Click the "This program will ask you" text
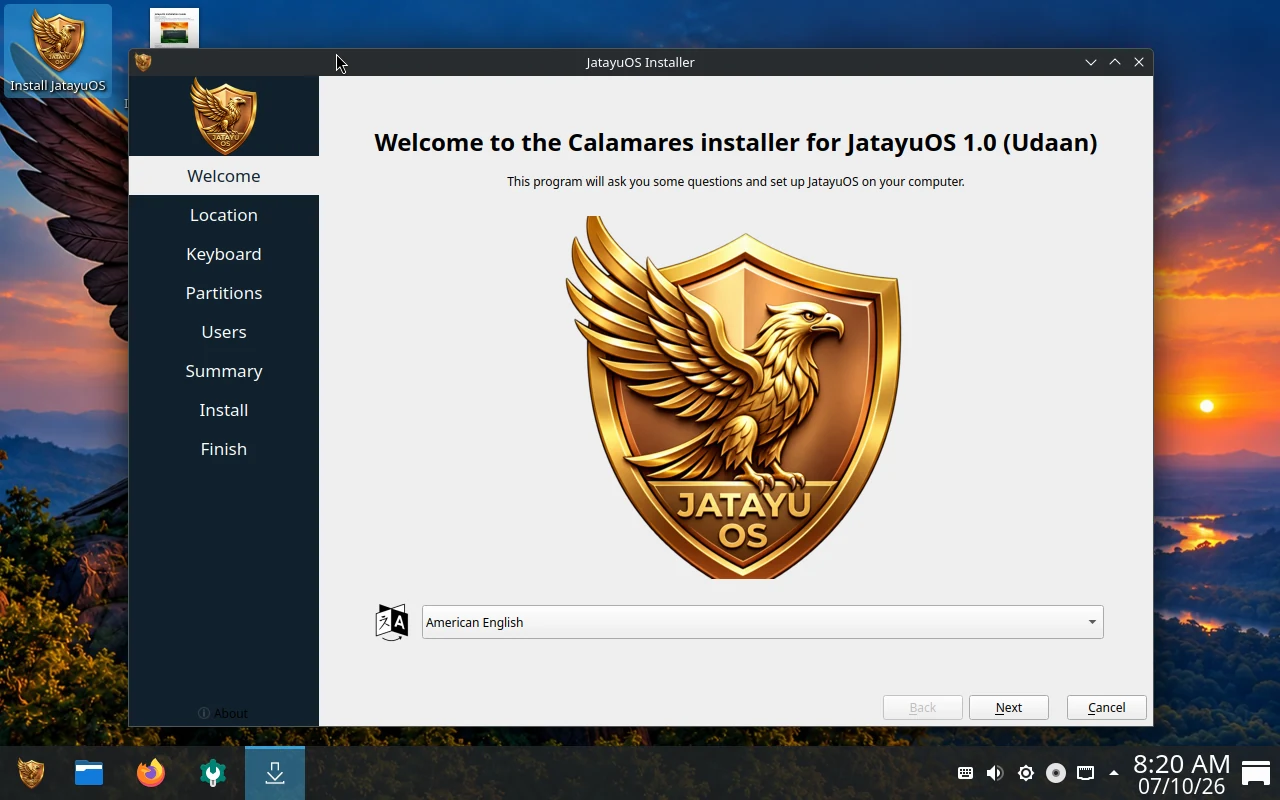The width and height of the screenshot is (1280, 800). point(736,182)
